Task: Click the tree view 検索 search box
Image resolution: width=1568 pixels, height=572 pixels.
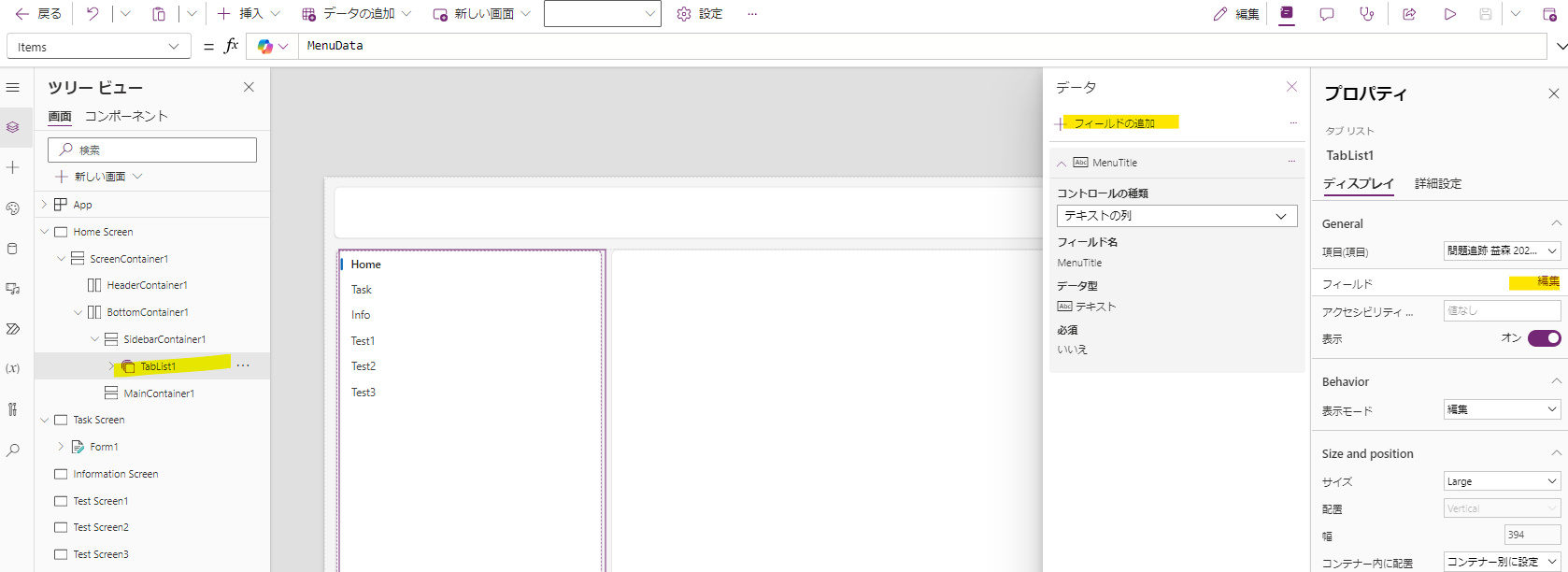Action: tap(152, 150)
